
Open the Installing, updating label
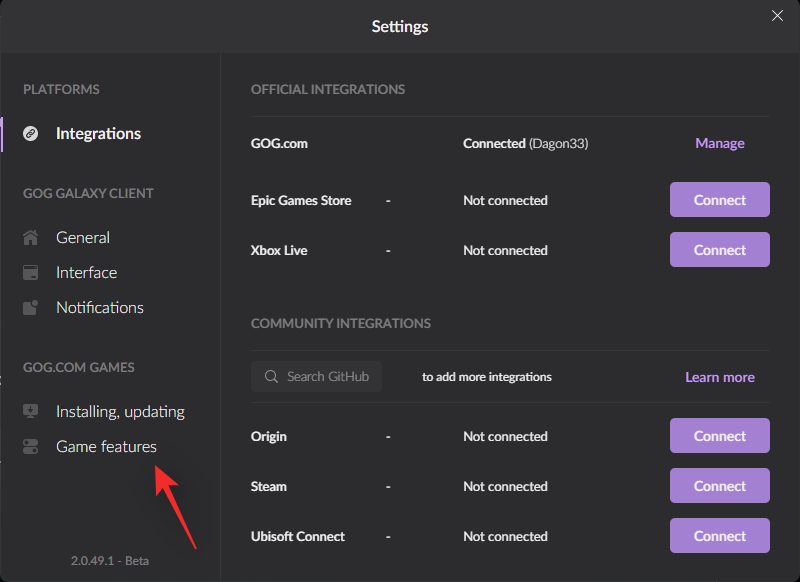(120, 412)
